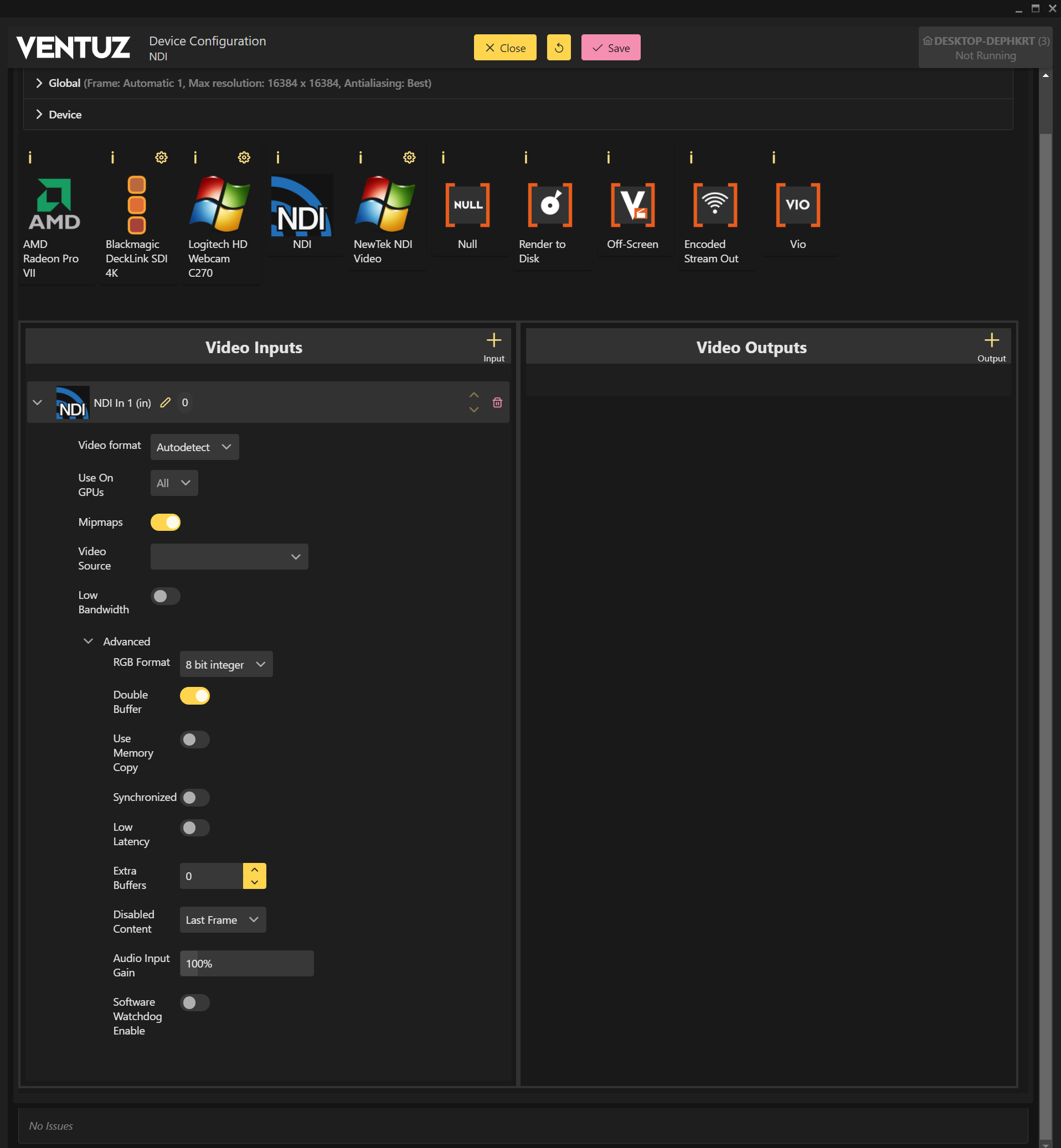Open settings gear for Logitech HD Webcam

[x=244, y=157]
